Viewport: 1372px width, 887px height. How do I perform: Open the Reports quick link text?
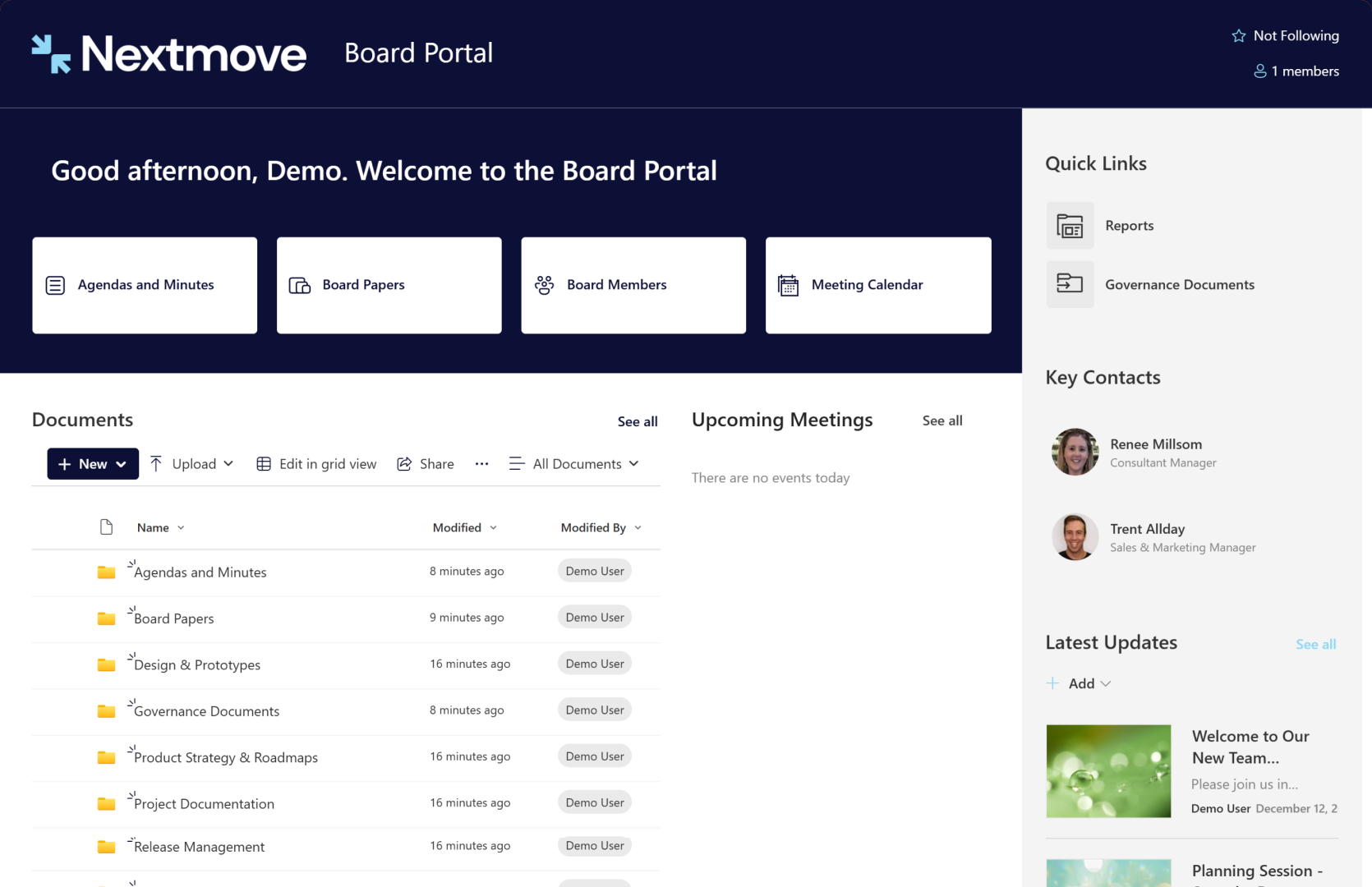[x=1129, y=226]
